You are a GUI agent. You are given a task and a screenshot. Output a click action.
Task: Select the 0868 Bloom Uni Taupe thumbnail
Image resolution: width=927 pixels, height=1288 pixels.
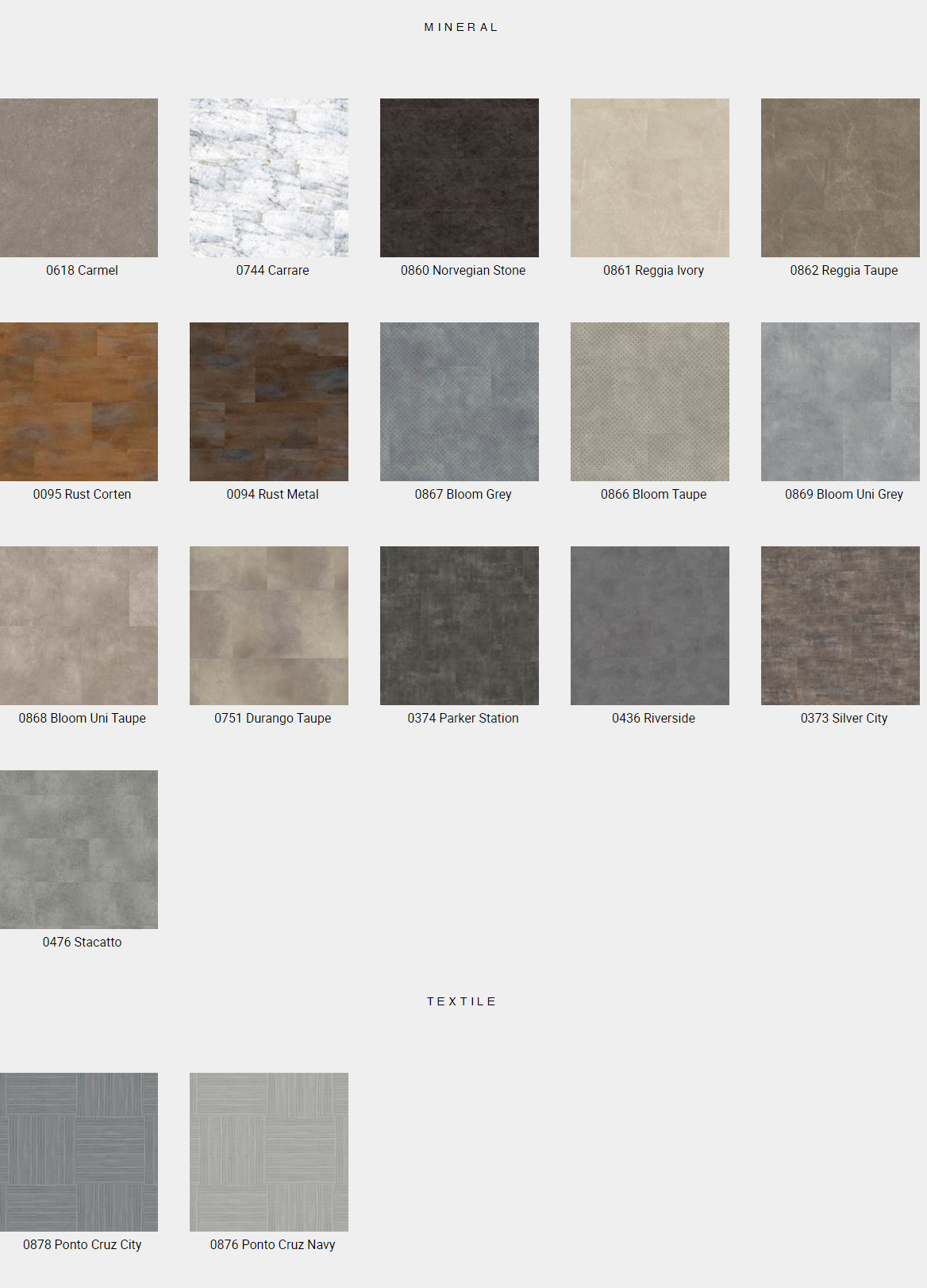[x=79, y=626]
